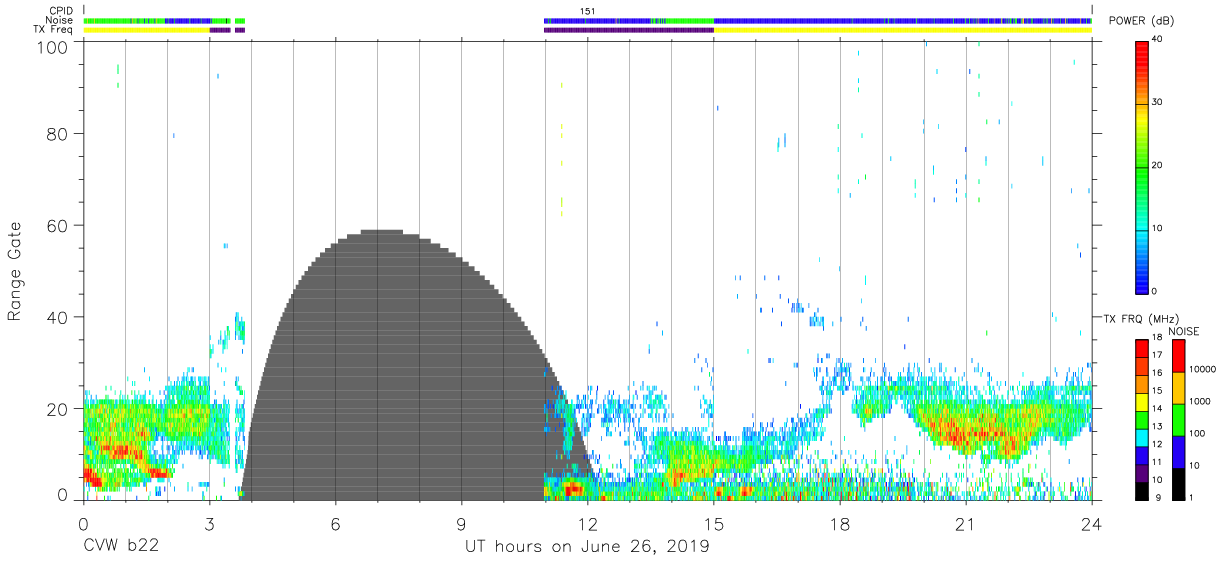Click x-axis tick label '24'
Viewport: 1228px width, 567px height.
(1092, 524)
